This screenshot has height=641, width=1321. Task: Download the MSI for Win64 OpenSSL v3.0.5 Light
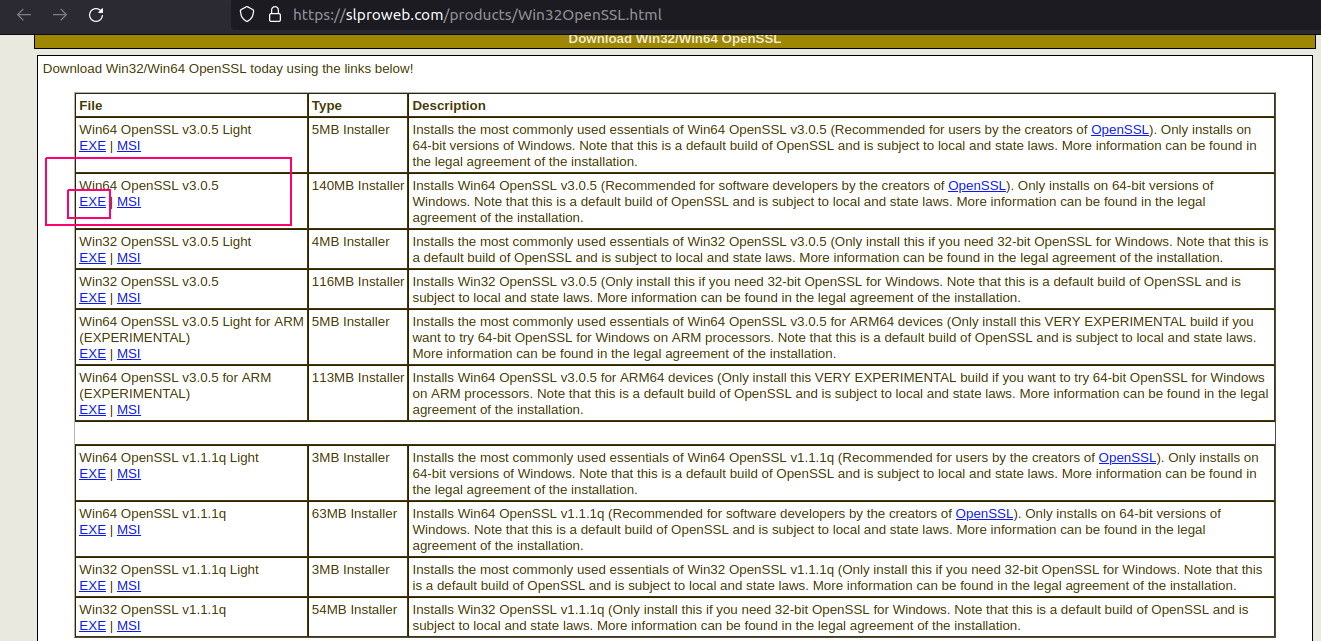click(x=129, y=146)
